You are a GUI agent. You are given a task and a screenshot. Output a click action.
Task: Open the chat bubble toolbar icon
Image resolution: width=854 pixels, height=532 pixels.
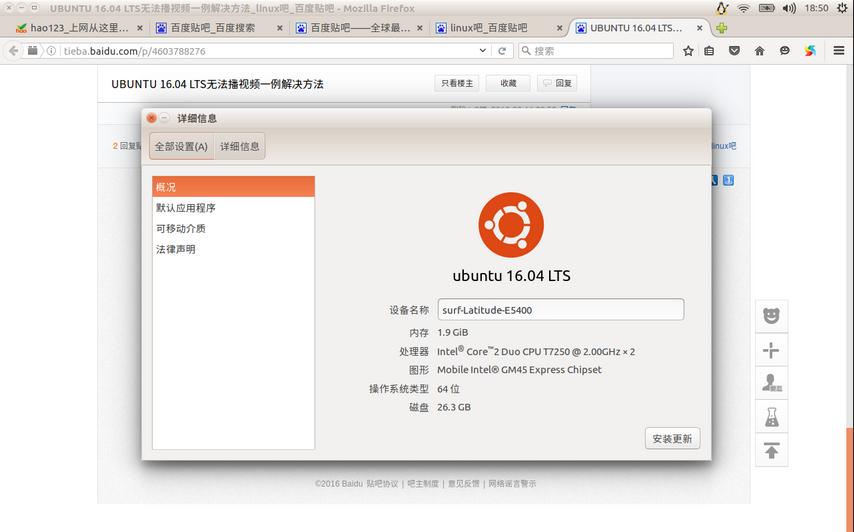tap(784, 51)
